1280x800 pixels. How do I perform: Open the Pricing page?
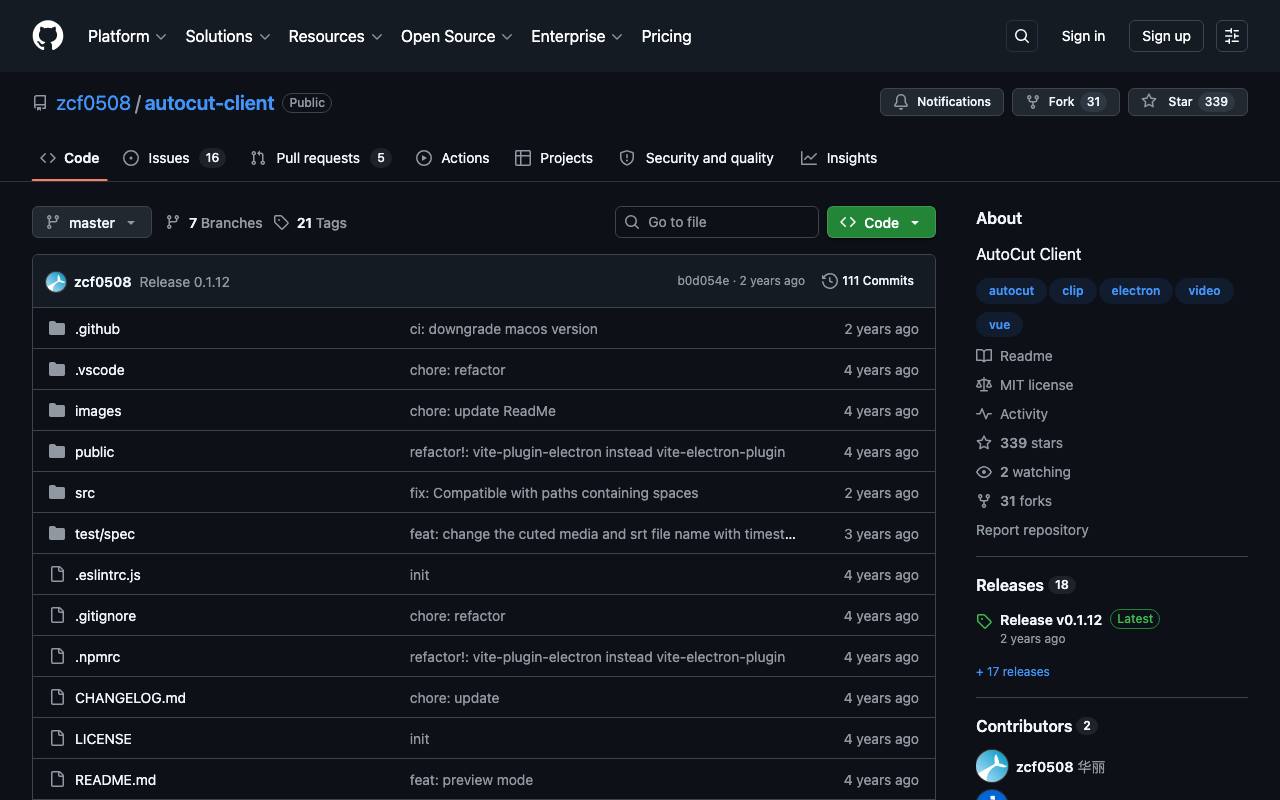[666, 36]
